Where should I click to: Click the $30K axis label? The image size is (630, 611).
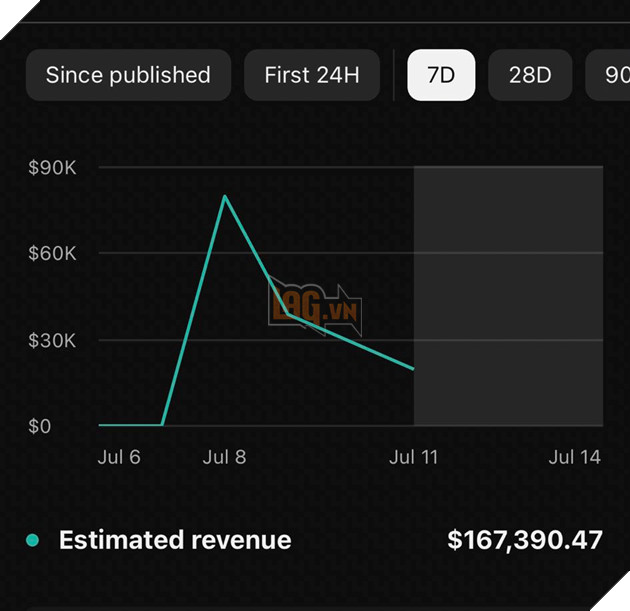click(x=53, y=341)
